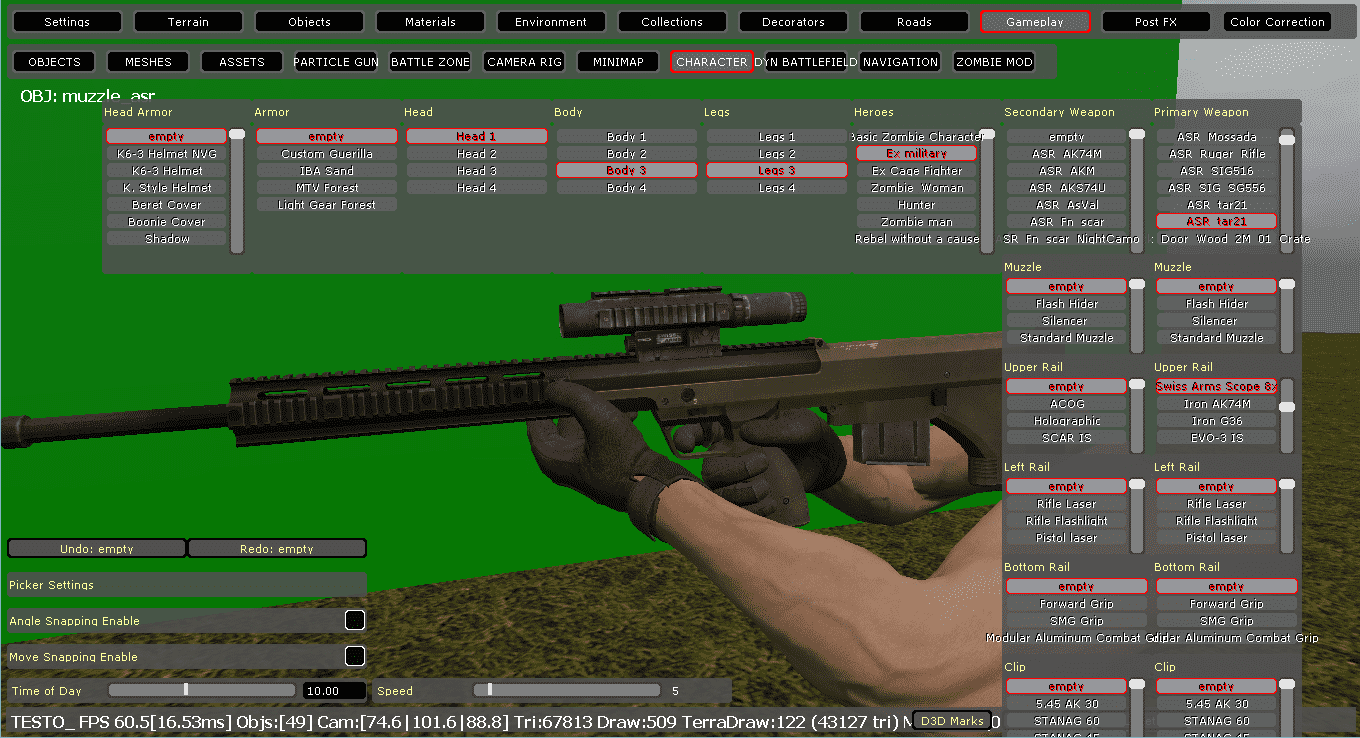Click the Time of Day value field
This screenshot has width=1360, height=738.
click(x=335, y=691)
